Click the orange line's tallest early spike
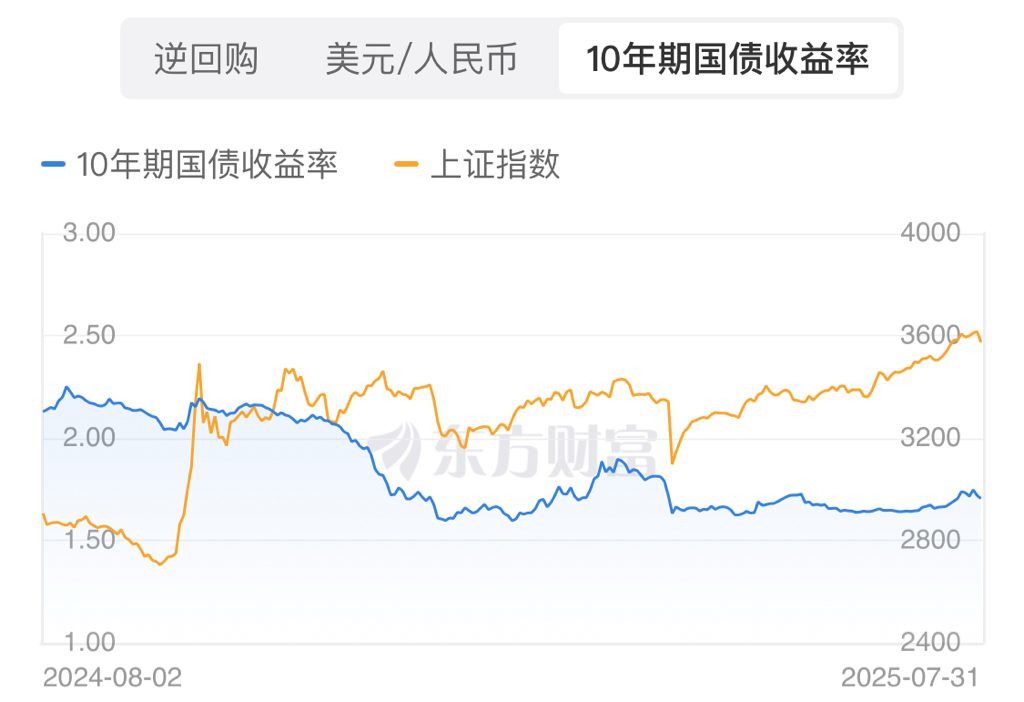This screenshot has height=702, width=1024. (199, 366)
